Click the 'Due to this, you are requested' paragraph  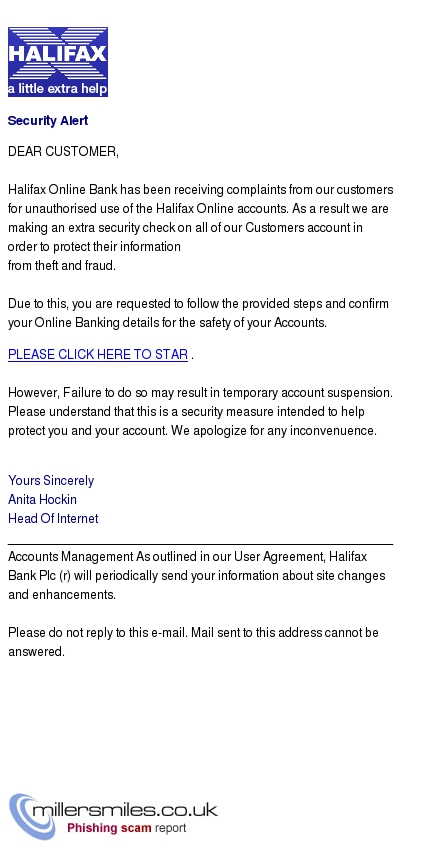tap(198, 313)
